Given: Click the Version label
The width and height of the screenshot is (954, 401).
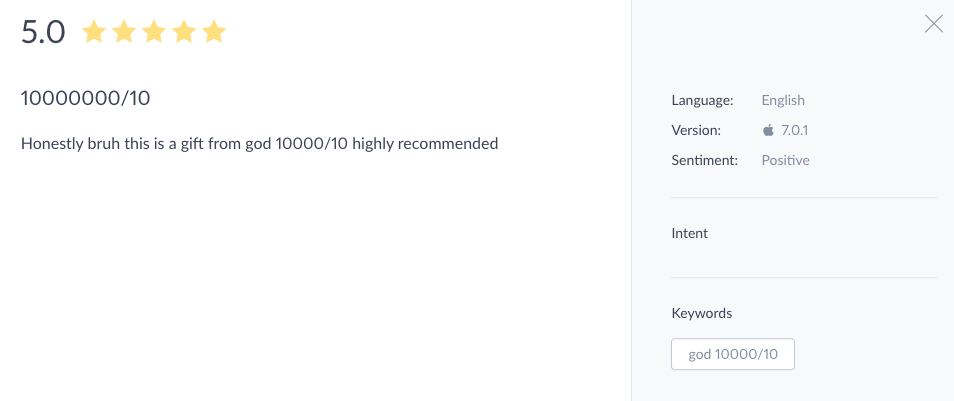Looking at the screenshot, I should [x=696, y=130].
